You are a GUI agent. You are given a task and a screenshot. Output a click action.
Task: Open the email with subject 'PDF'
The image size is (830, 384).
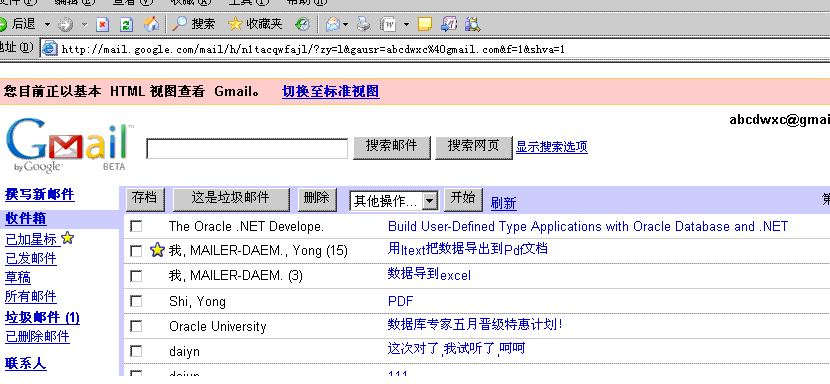tap(401, 301)
